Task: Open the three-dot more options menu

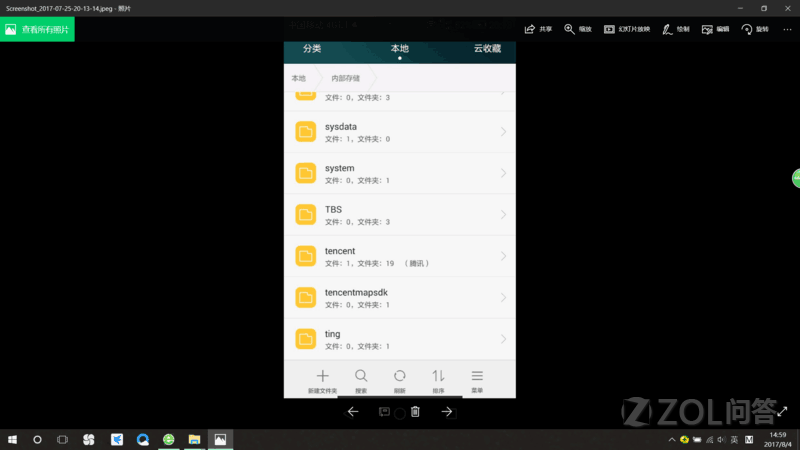Action: coord(787,29)
